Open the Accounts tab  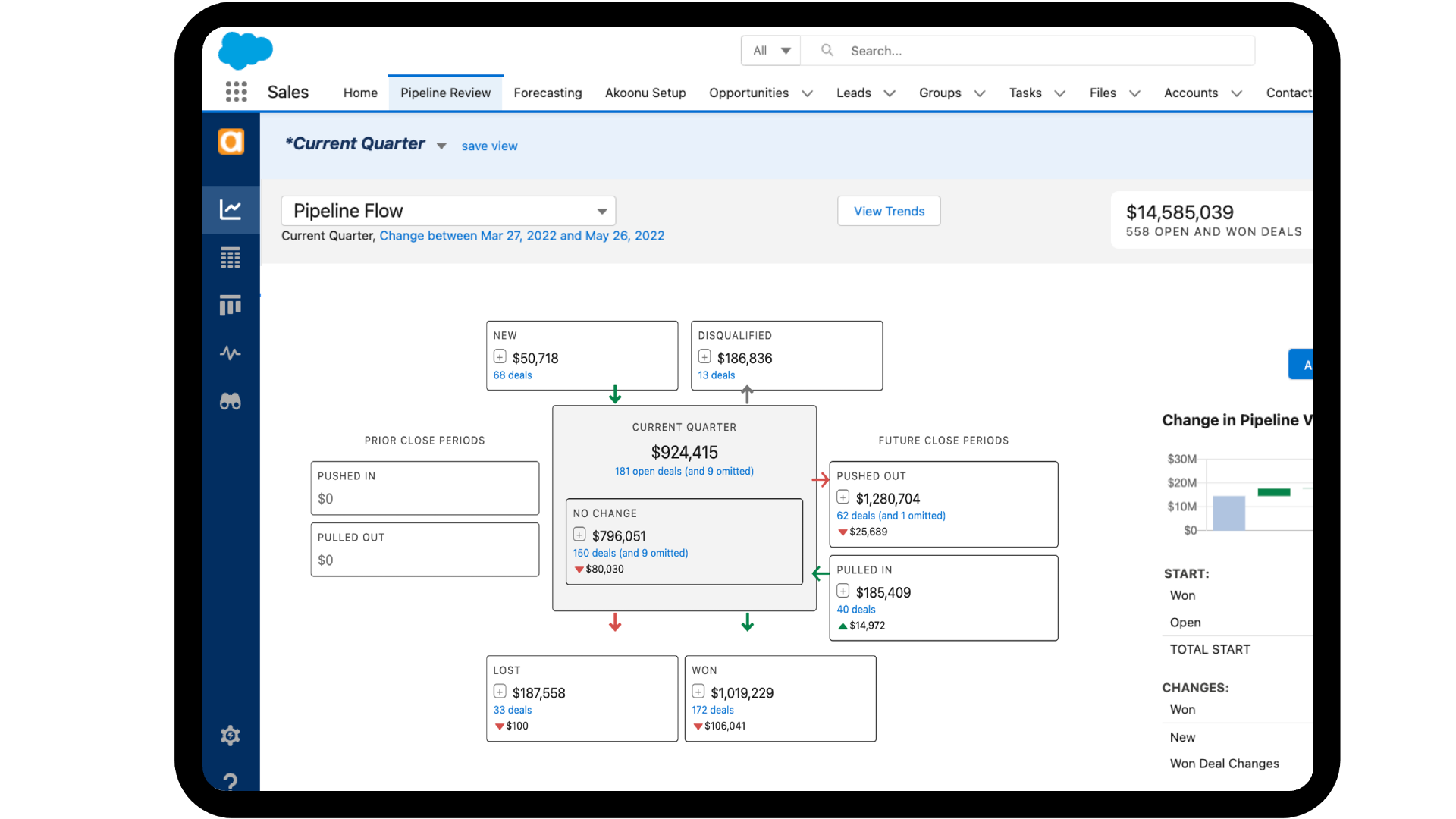1191,93
